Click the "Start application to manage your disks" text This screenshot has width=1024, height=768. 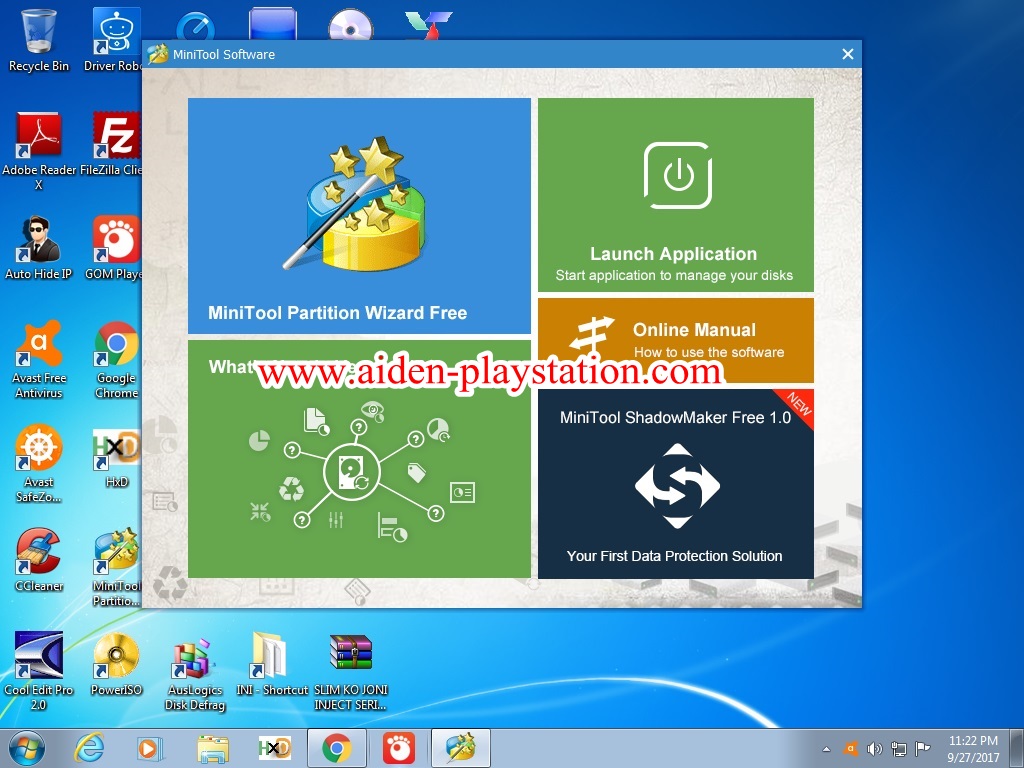coord(674,275)
